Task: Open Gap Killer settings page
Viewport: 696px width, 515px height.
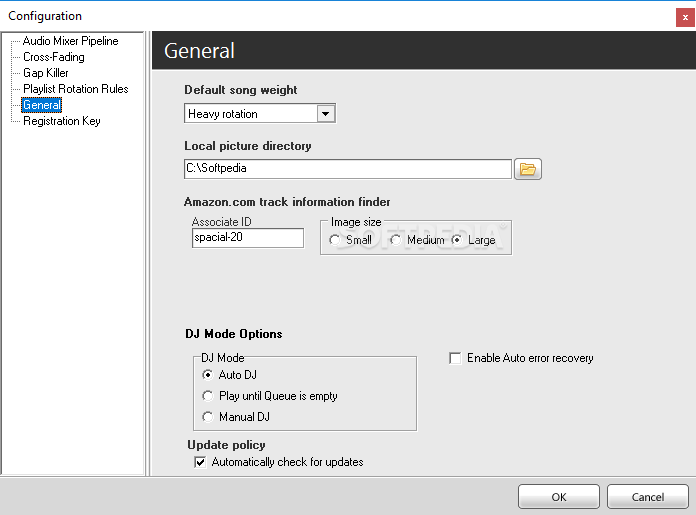Action: pos(46,73)
